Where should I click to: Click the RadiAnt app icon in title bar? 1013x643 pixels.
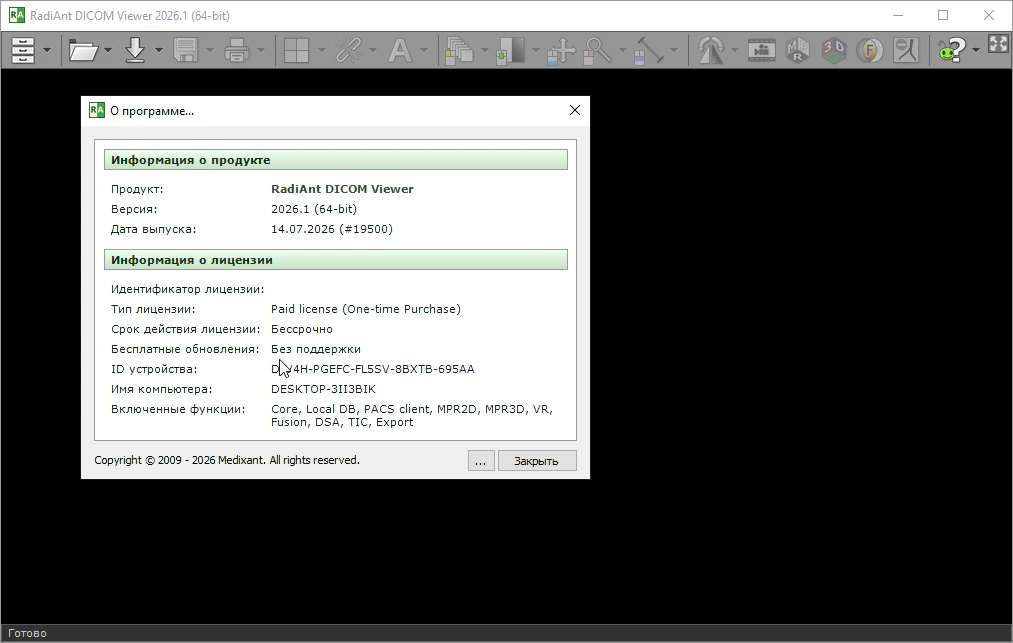tap(17, 16)
